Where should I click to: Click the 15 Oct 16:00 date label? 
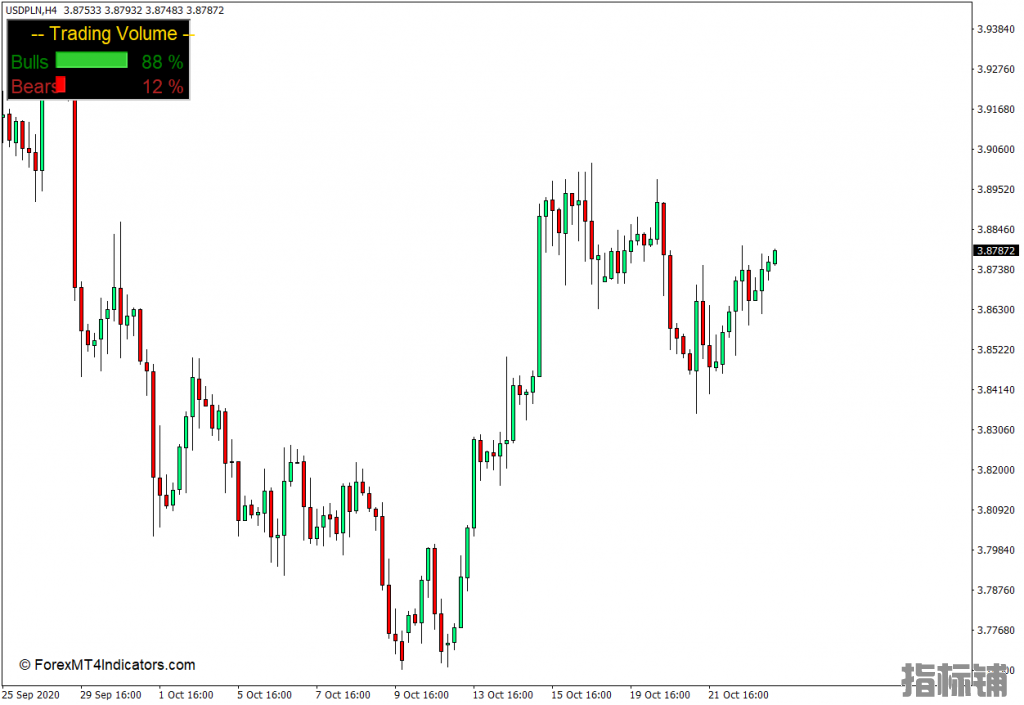(581, 695)
